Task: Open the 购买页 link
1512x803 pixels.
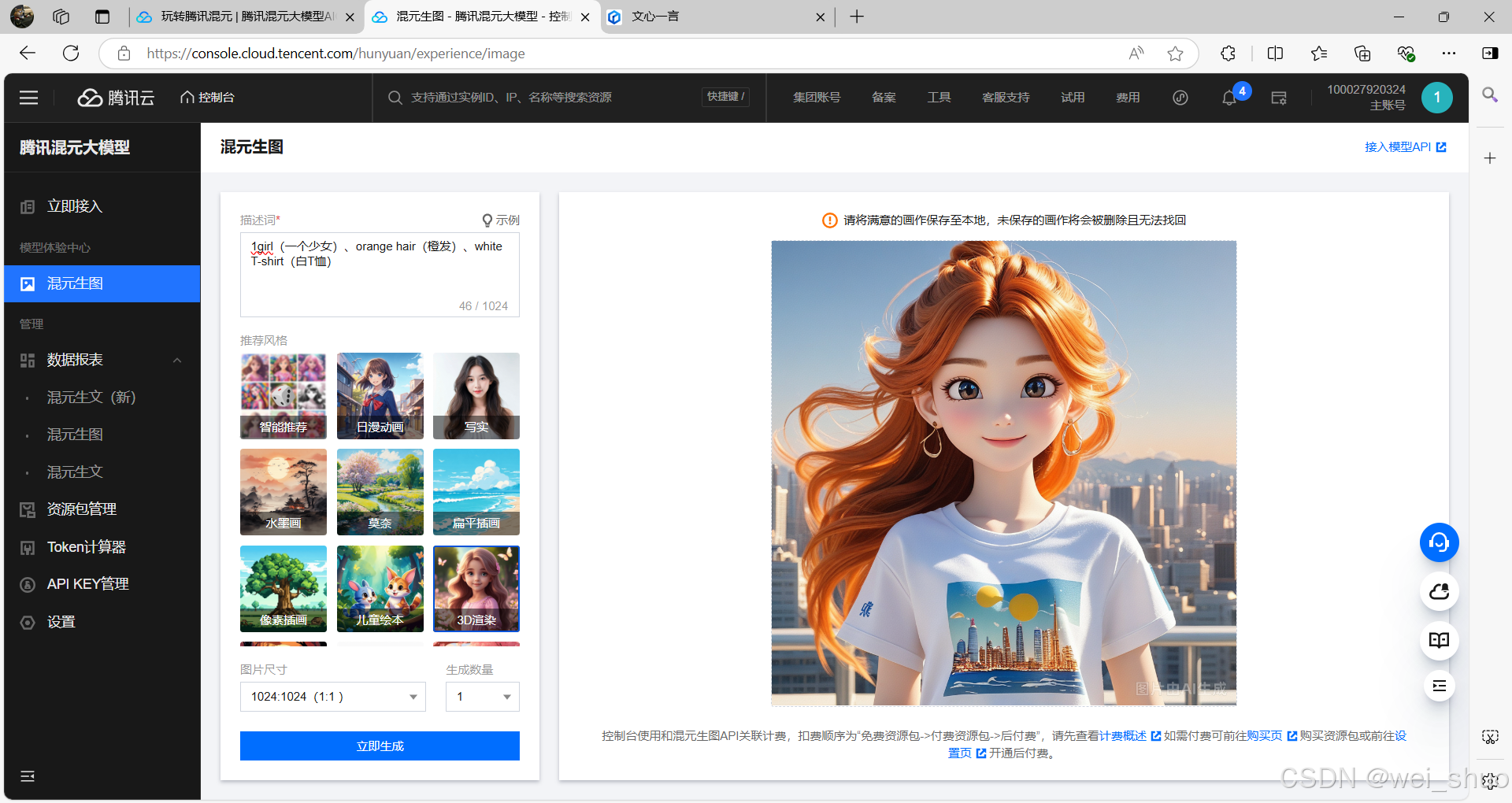Action: 1264,736
